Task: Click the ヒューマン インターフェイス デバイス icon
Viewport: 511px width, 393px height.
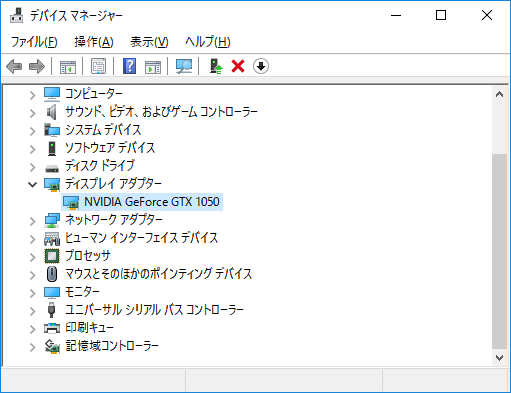Action: pos(52,238)
